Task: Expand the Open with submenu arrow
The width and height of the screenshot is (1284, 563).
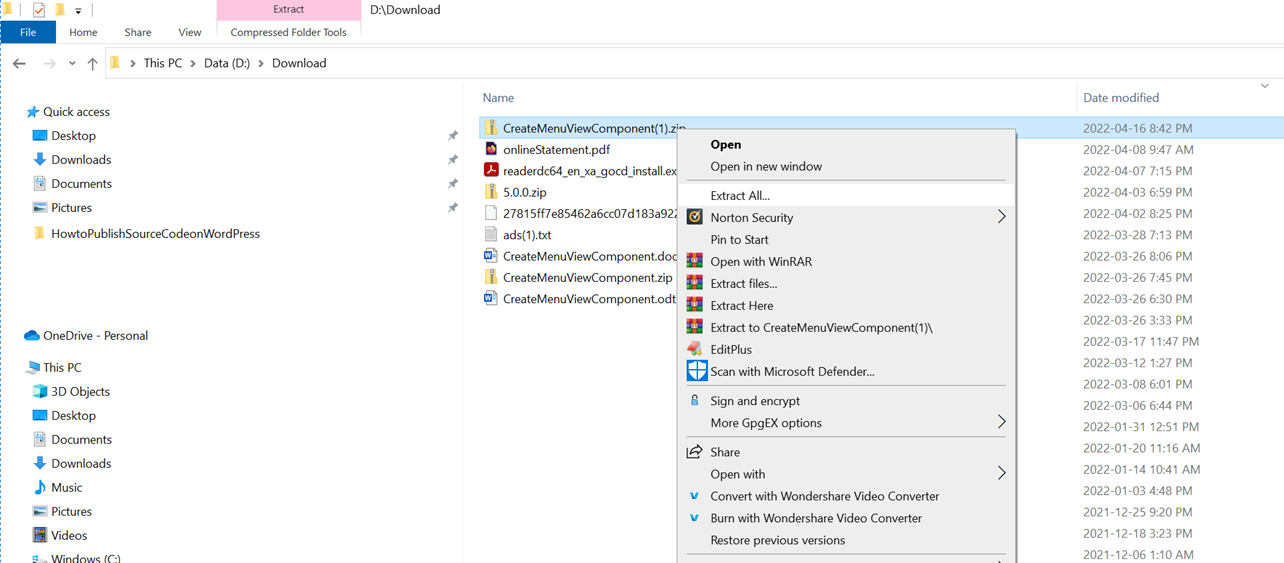Action: [1001, 474]
